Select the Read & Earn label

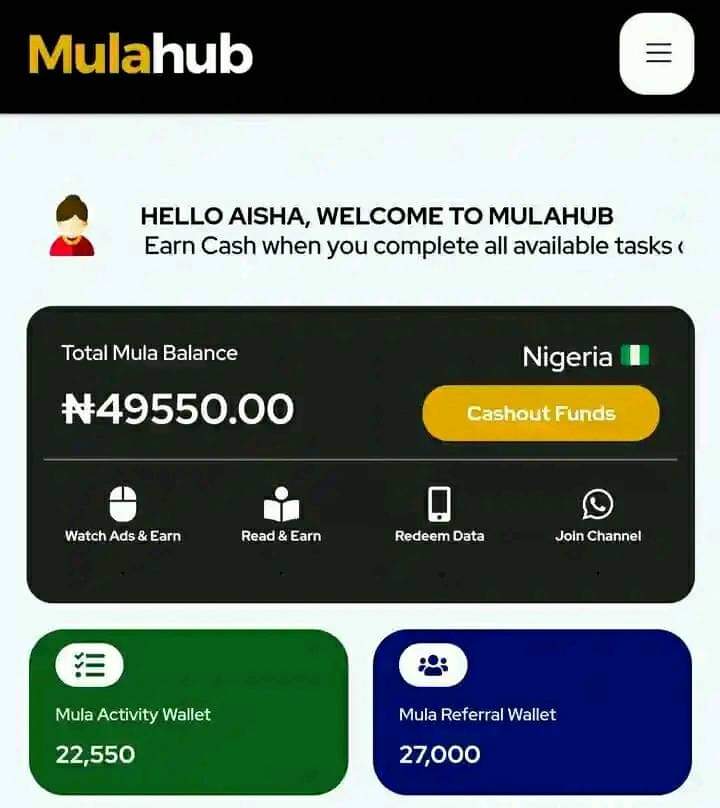point(281,536)
